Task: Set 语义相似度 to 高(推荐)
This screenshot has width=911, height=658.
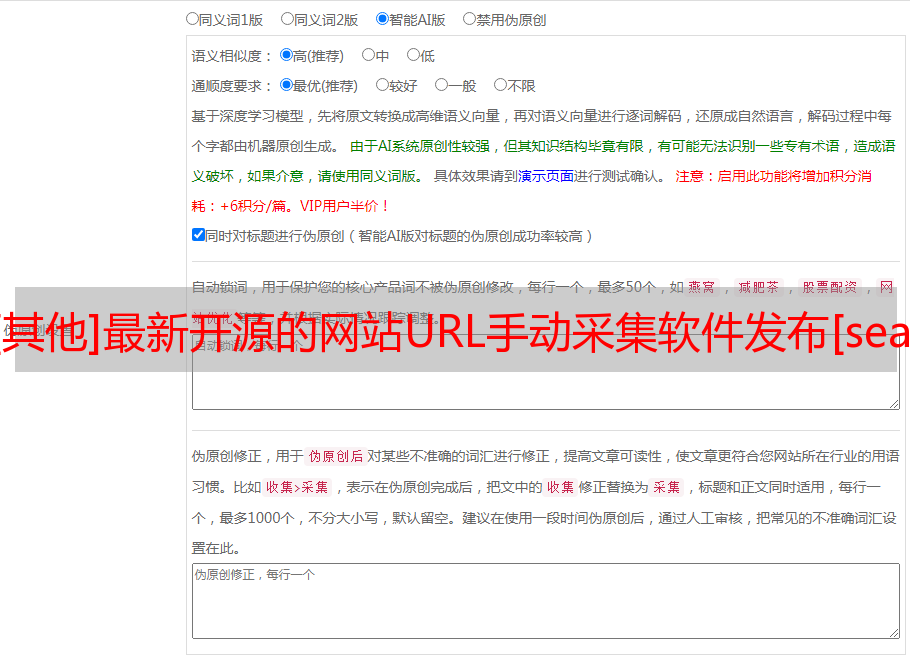Action: tap(286, 55)
